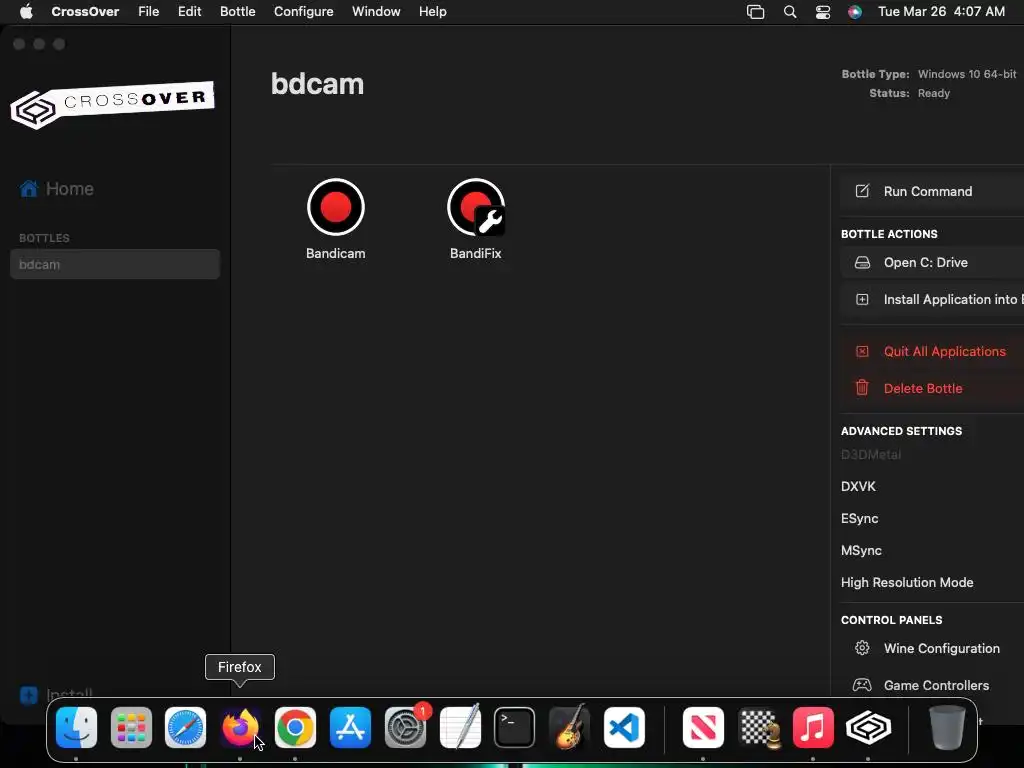1024x768 pixels.
Task: Open Run Command
Action: click(x=931, y=191)
